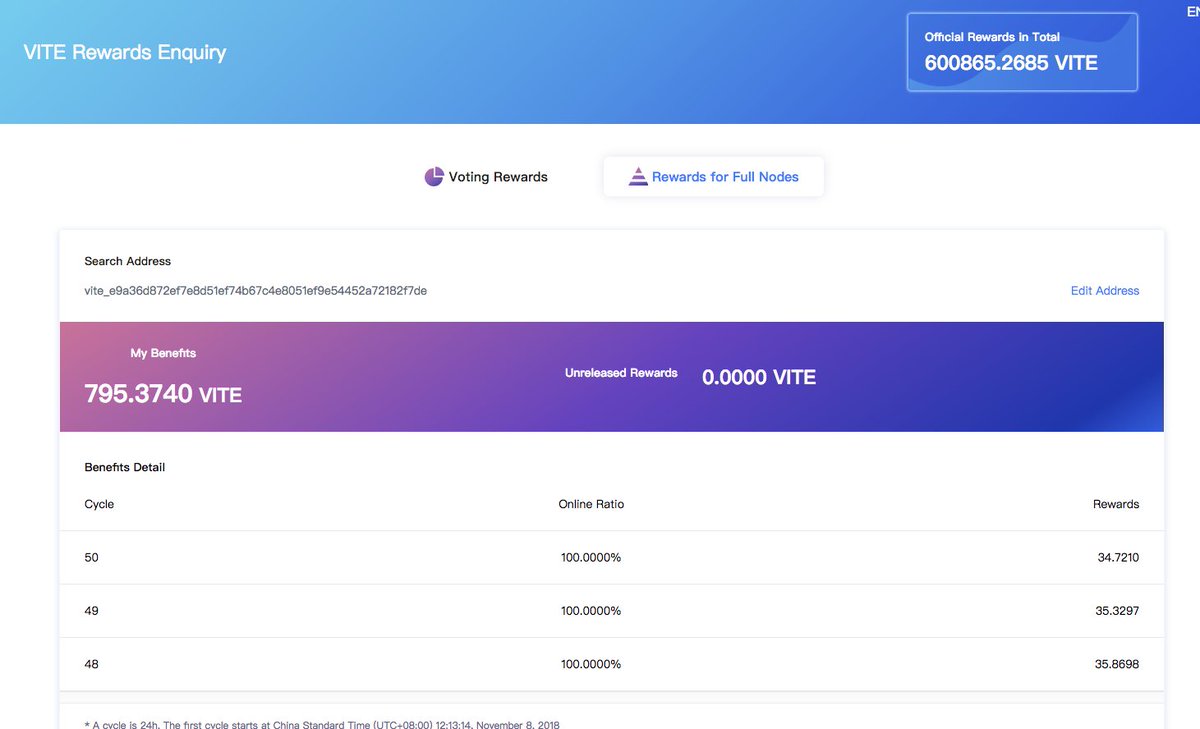Click Official Rewards in Total card
1200x729 pixels.
click(x=1022, y=52)
